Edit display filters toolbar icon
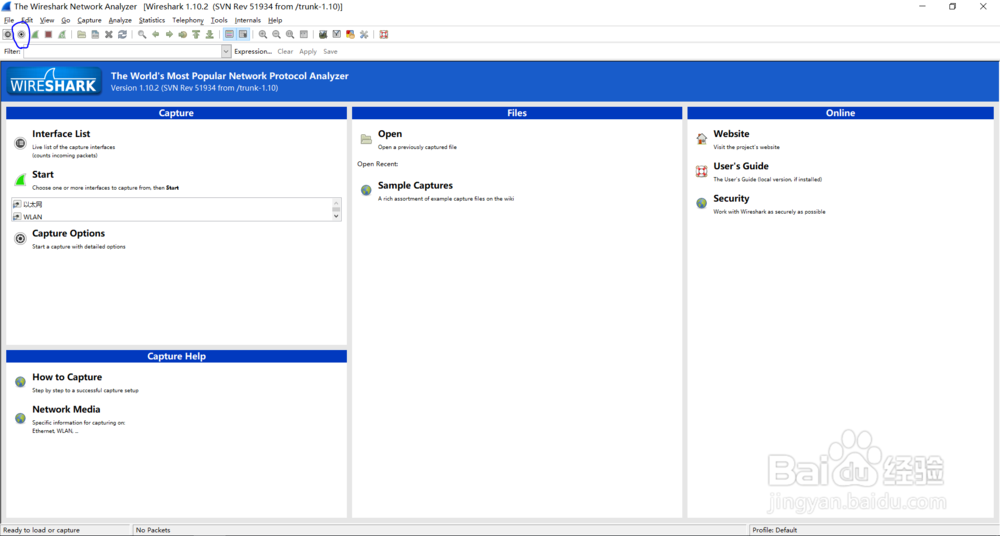 (x=336, y=34)
